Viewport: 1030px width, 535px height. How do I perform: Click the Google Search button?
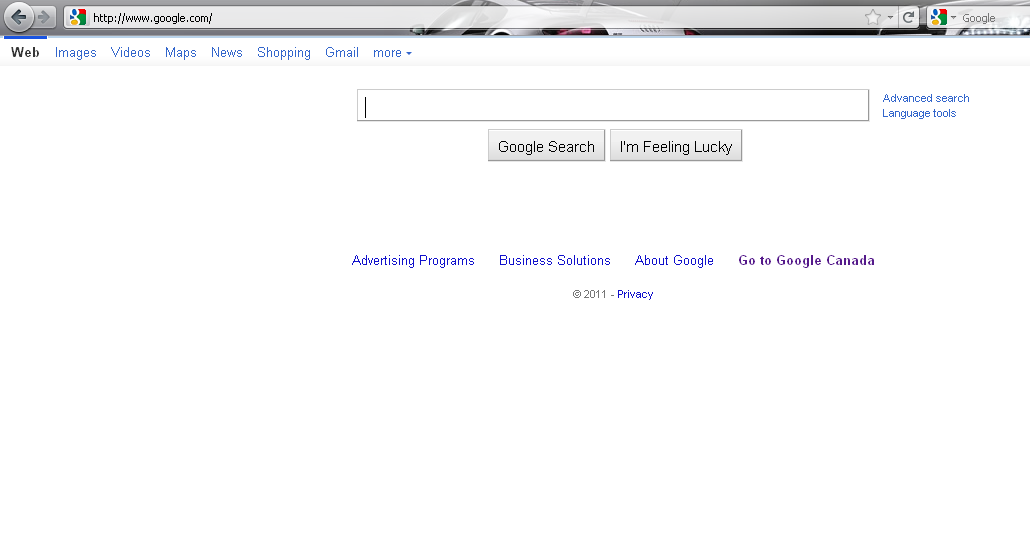pyautogui.click(x=547, y=146)
